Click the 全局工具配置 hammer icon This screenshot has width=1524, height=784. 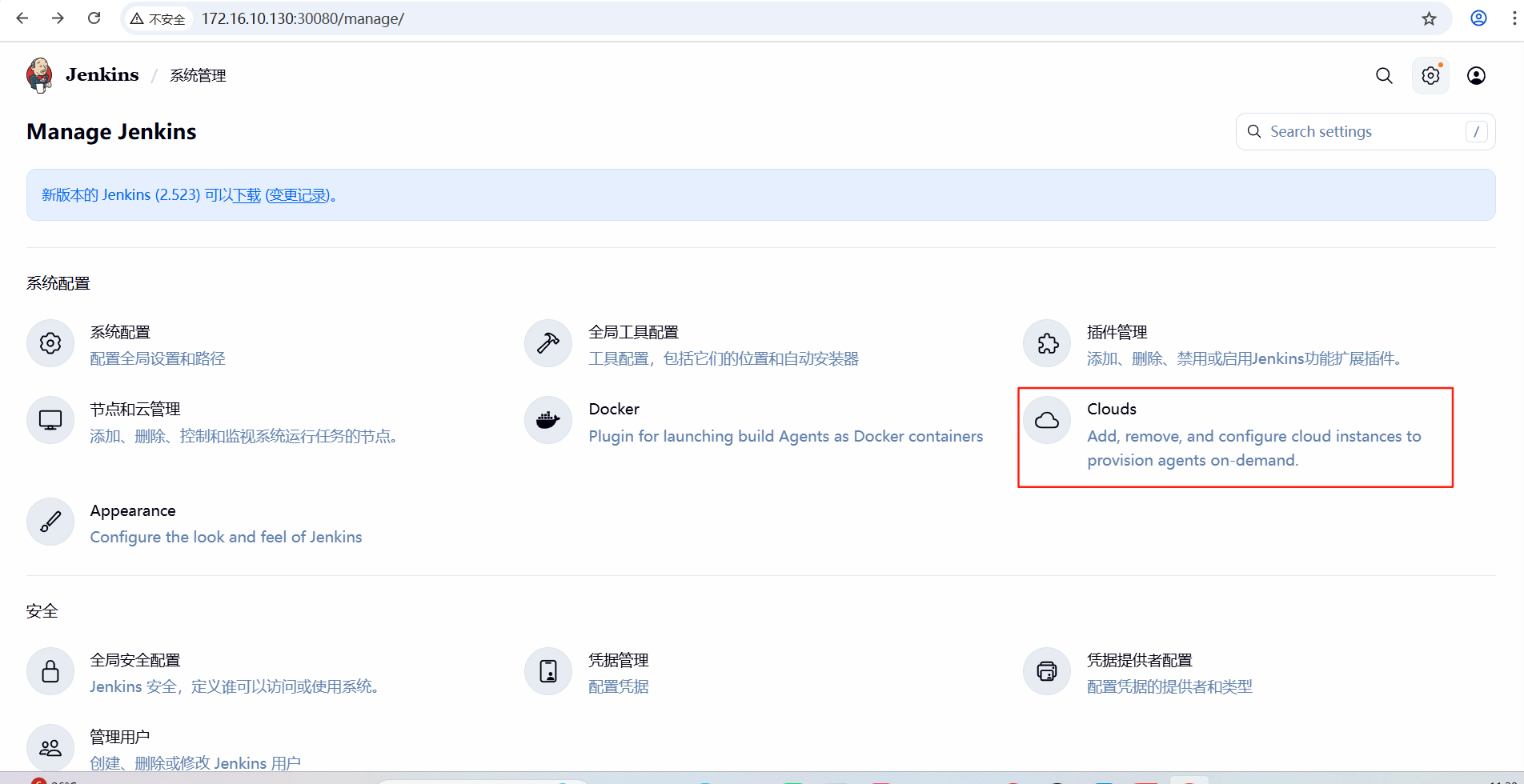tap(548, 343)
